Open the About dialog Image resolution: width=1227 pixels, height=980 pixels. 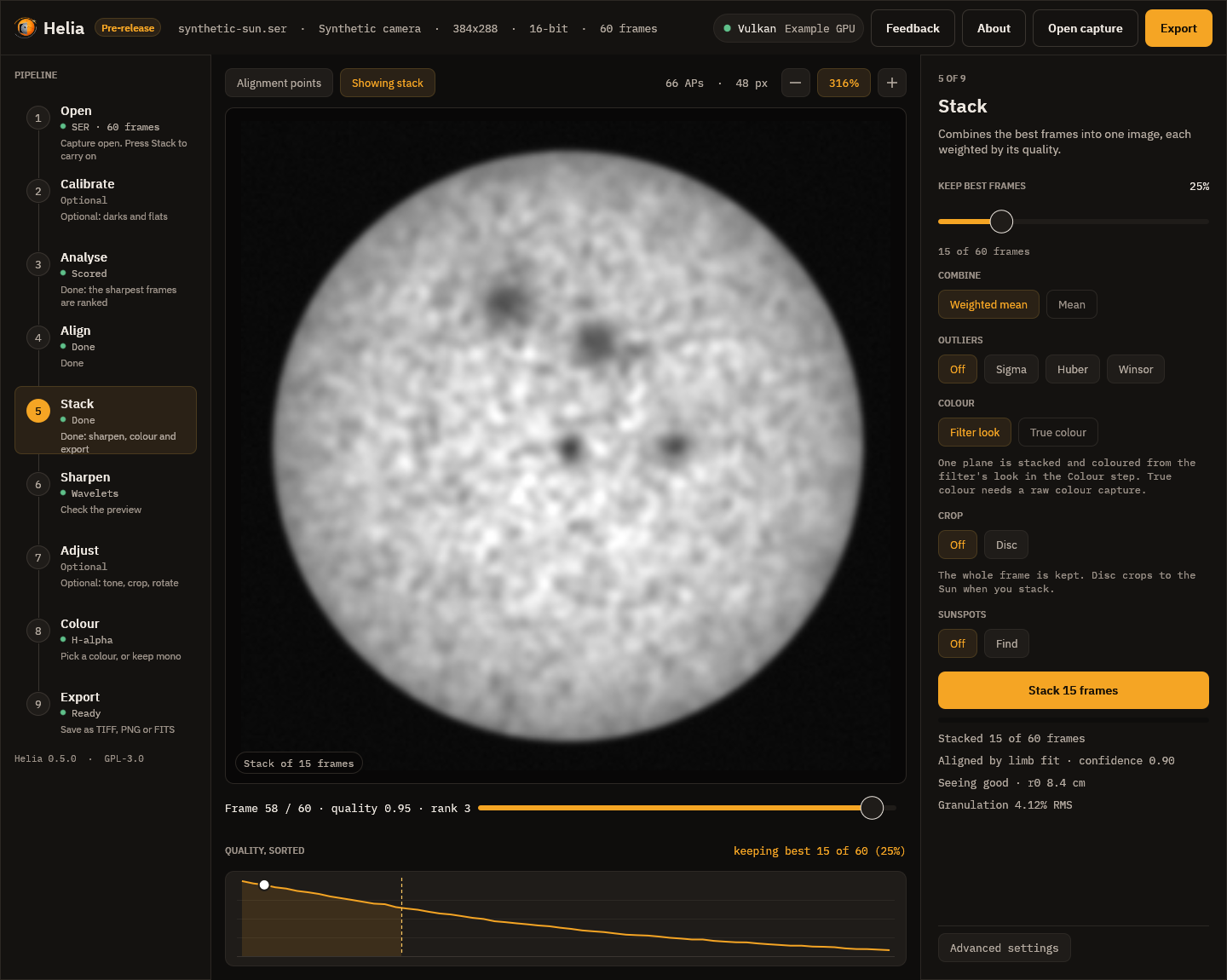pyautogui.click(x=994, y=28)
